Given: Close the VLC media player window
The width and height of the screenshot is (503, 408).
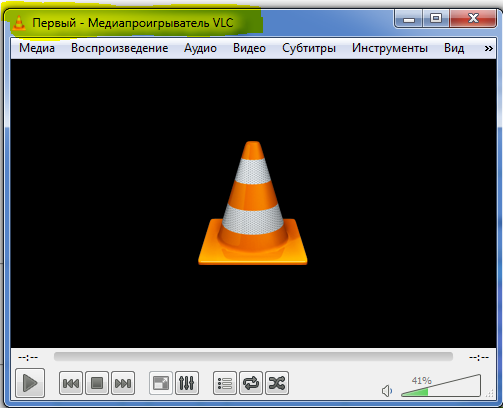Looking at the screenshot, I should pyautogui.click(x=473, y=18).
